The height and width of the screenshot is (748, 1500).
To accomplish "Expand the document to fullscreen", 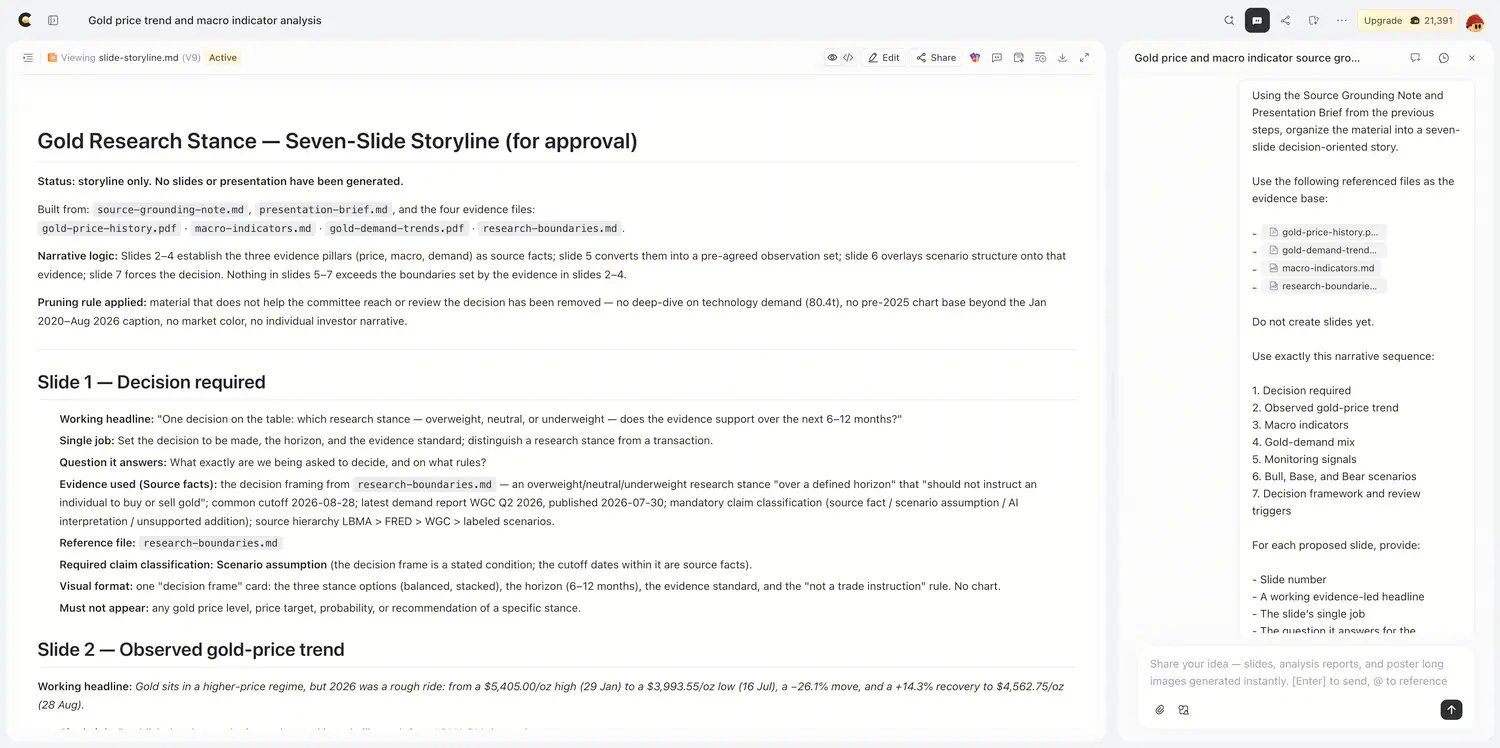I will point(1084,58).
